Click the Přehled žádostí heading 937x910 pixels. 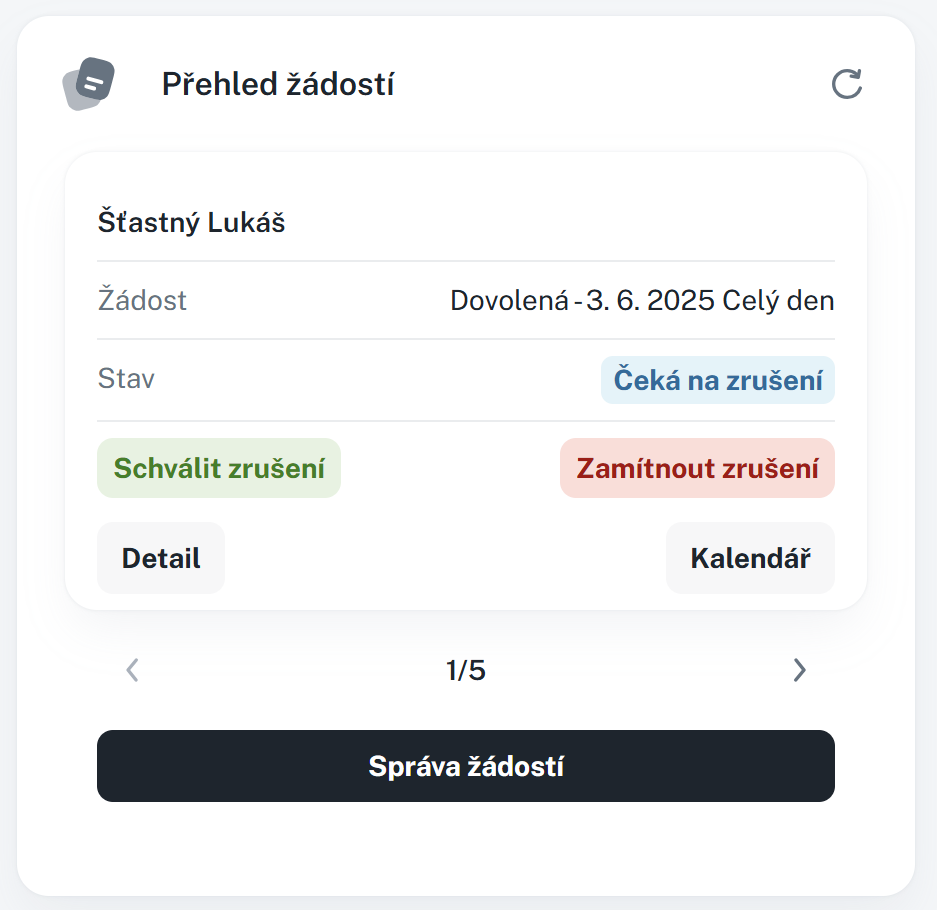click(278, 85)
